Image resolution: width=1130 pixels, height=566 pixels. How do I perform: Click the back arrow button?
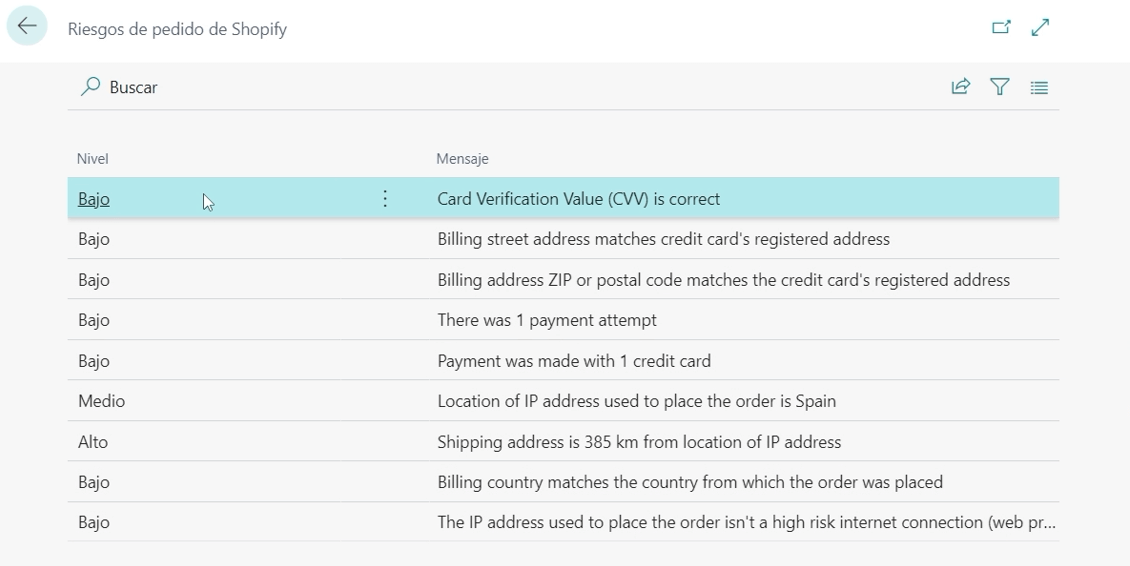tap(27, 28)
